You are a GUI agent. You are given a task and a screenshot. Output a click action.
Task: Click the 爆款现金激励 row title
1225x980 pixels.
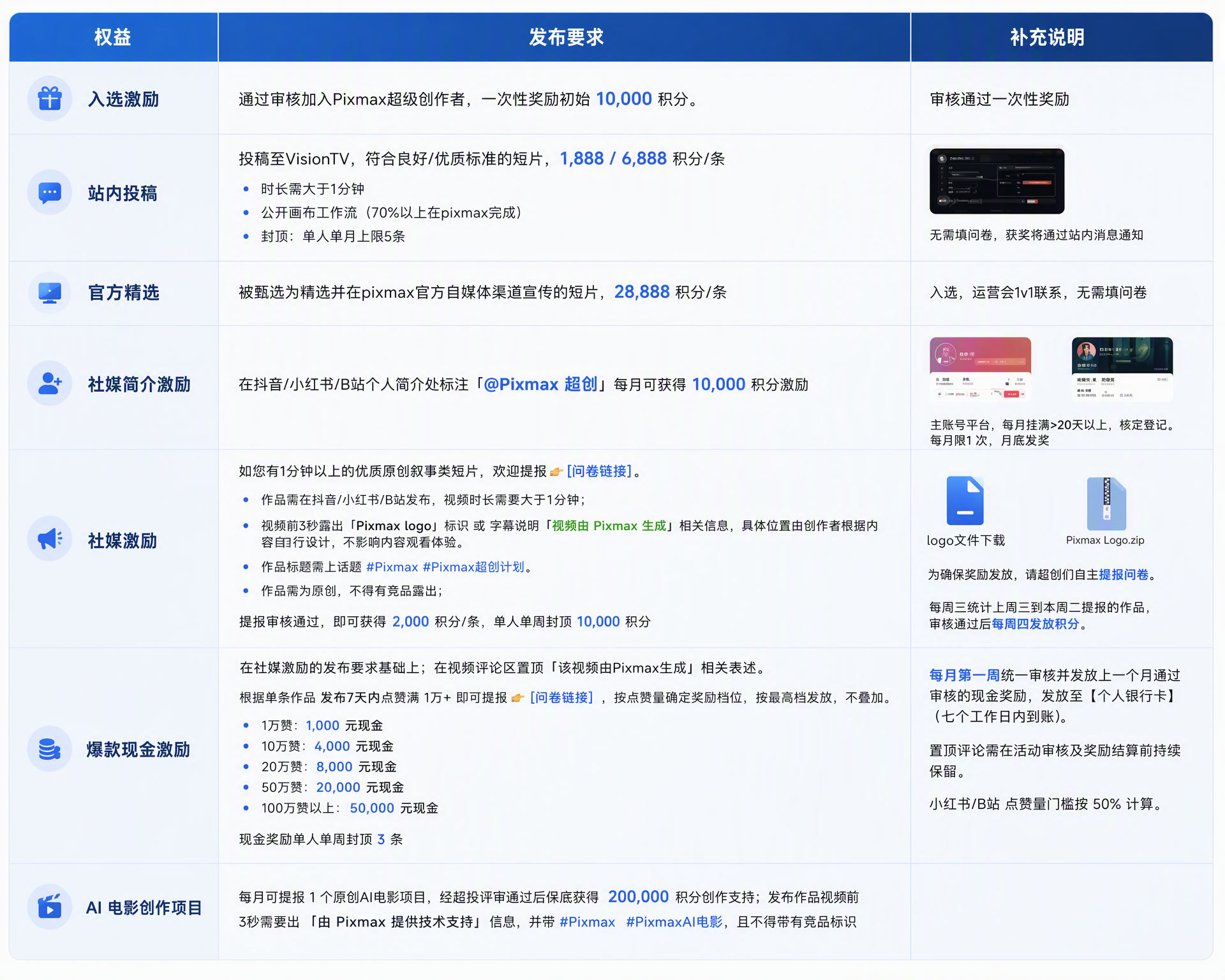click(138, 749)
